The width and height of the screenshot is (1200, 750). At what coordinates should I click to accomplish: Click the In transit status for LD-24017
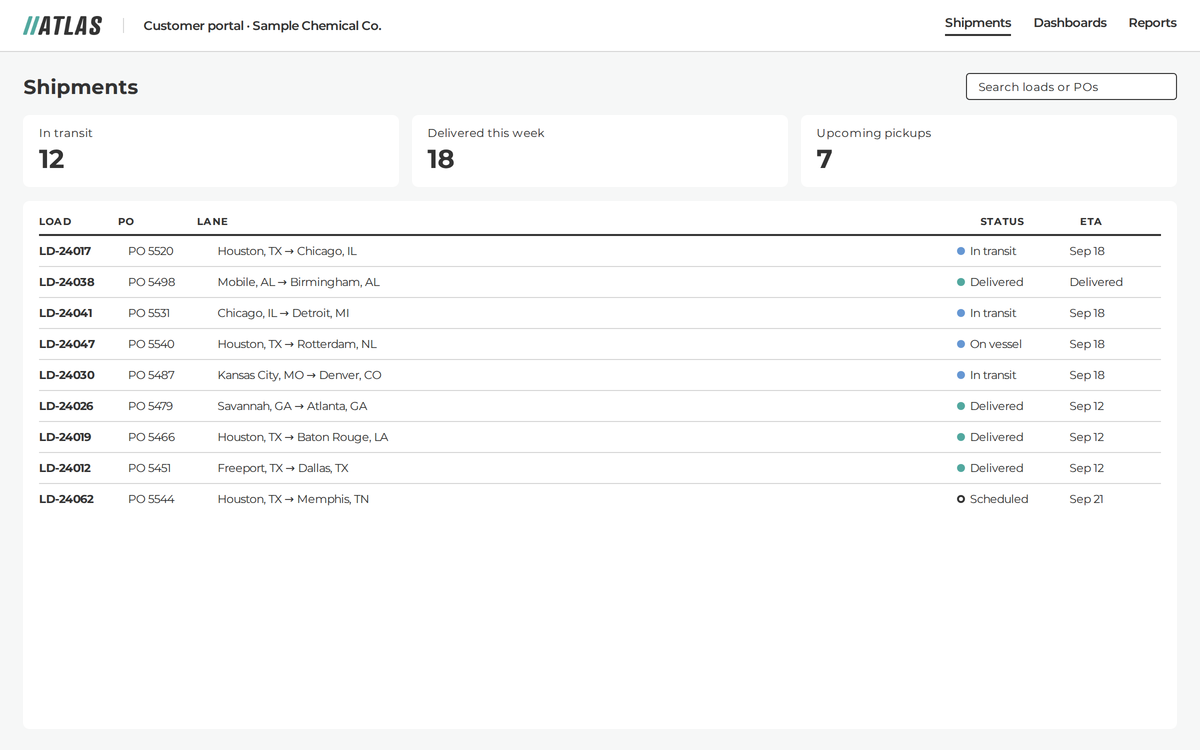pyautogui.click(x=987, y=251)
